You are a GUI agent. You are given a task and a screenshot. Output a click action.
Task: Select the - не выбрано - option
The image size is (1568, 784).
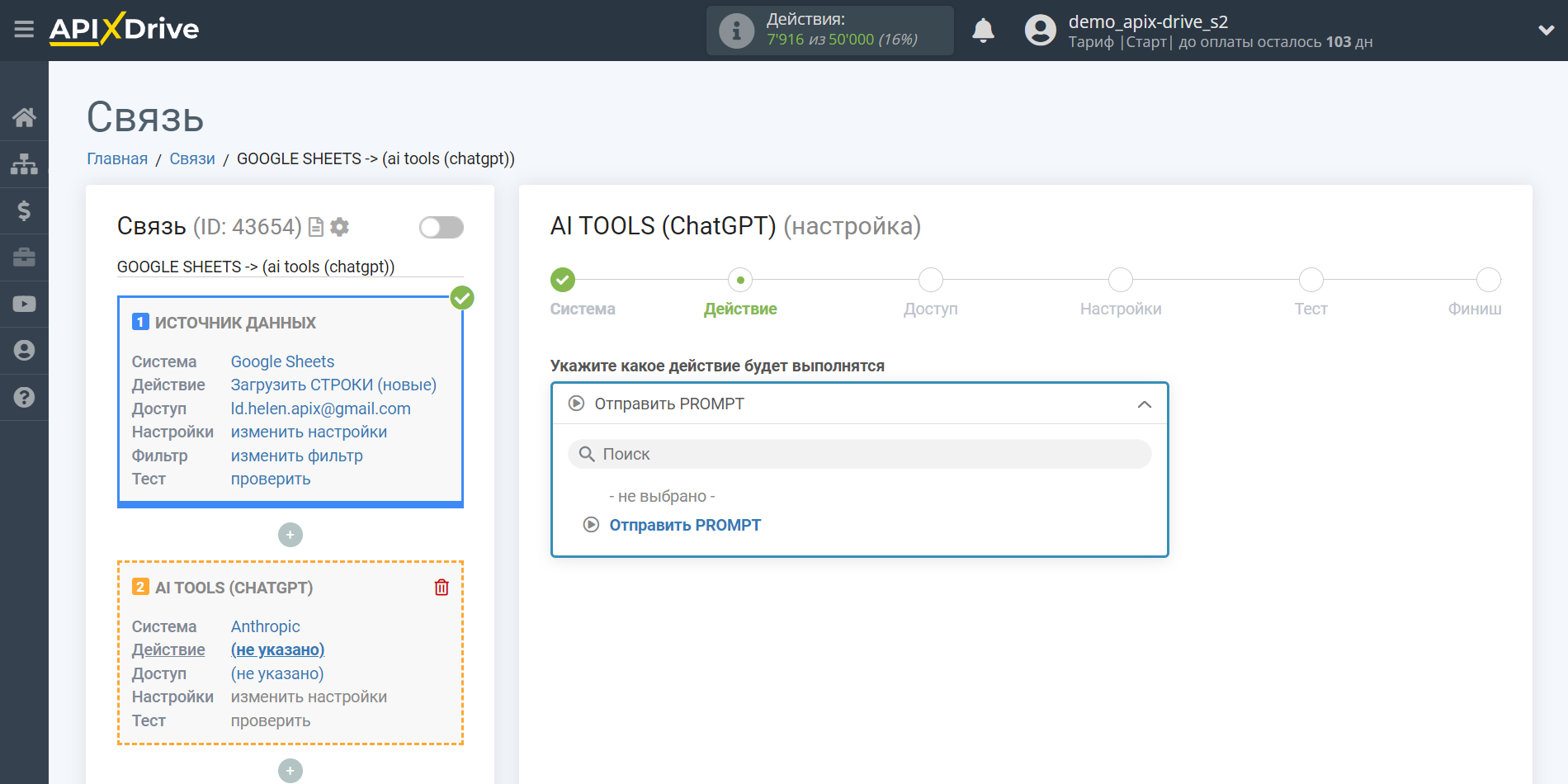point(662,496)
